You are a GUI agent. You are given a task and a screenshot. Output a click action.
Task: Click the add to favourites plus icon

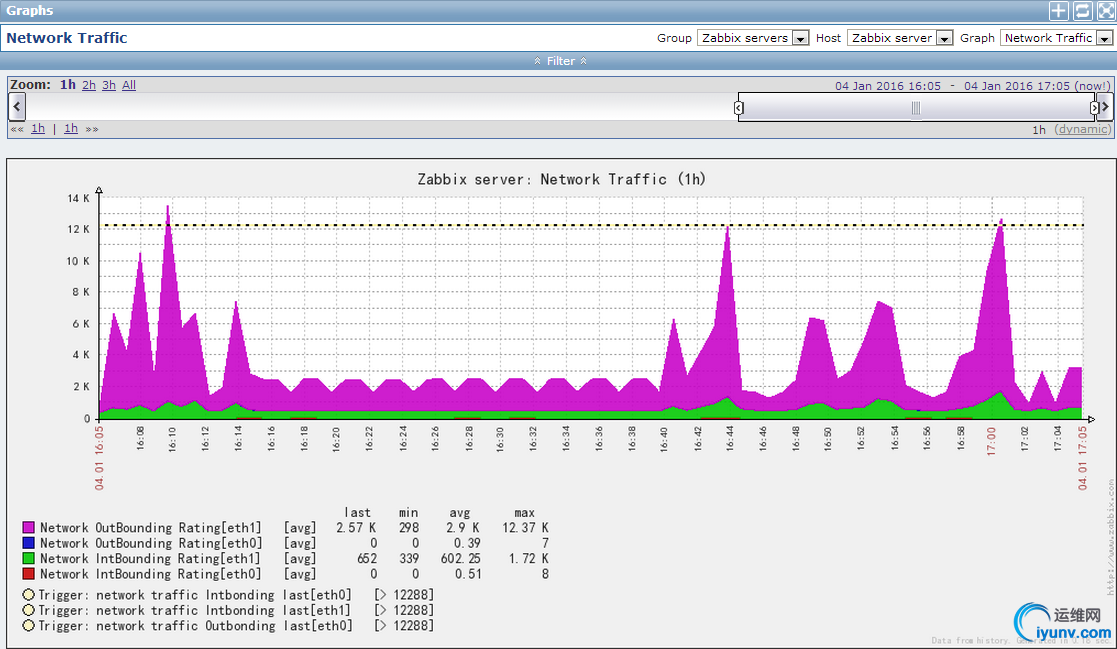(1058, 11)
